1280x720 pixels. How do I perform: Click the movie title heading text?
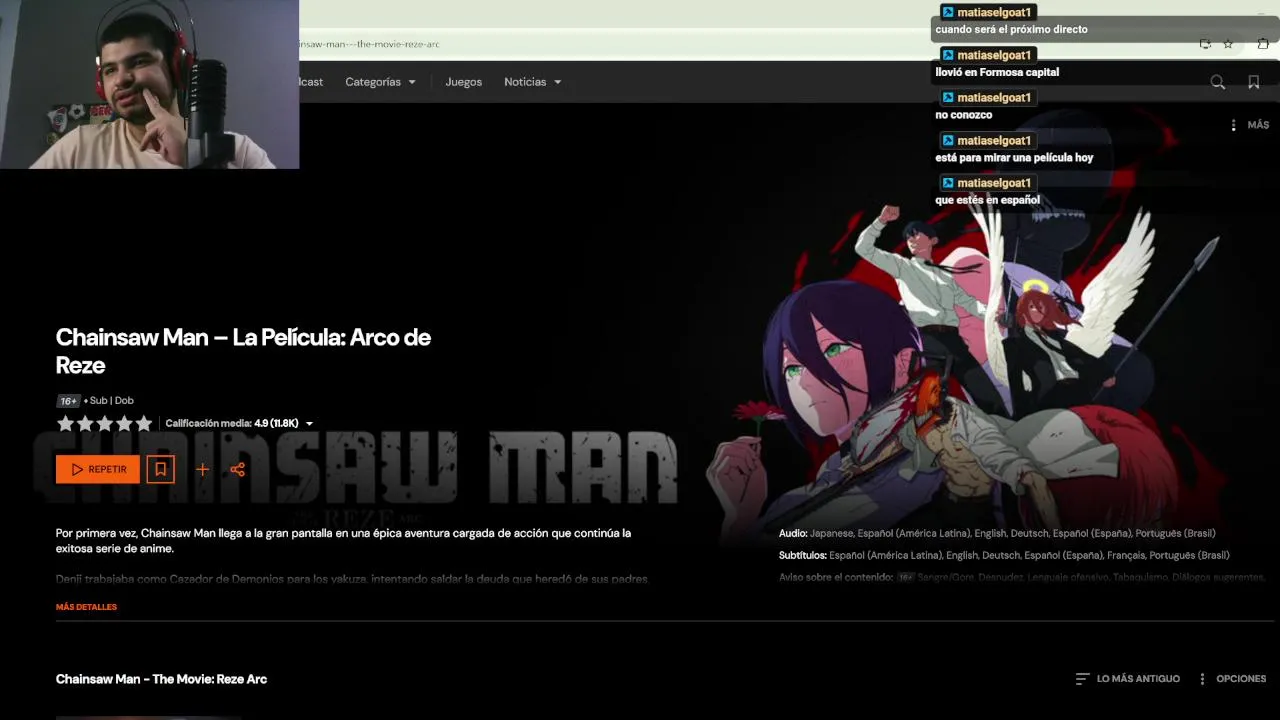[x=243, y=351]
